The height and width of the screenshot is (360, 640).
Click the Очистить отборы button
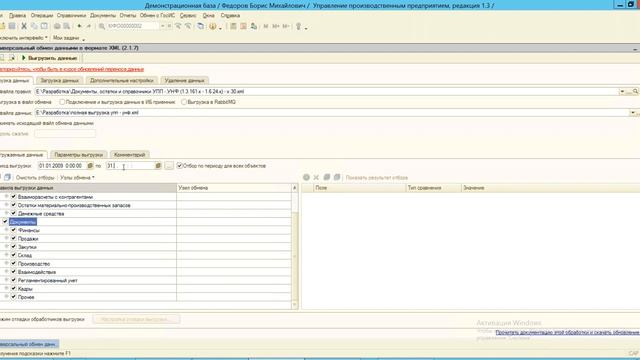coord(35,178)
